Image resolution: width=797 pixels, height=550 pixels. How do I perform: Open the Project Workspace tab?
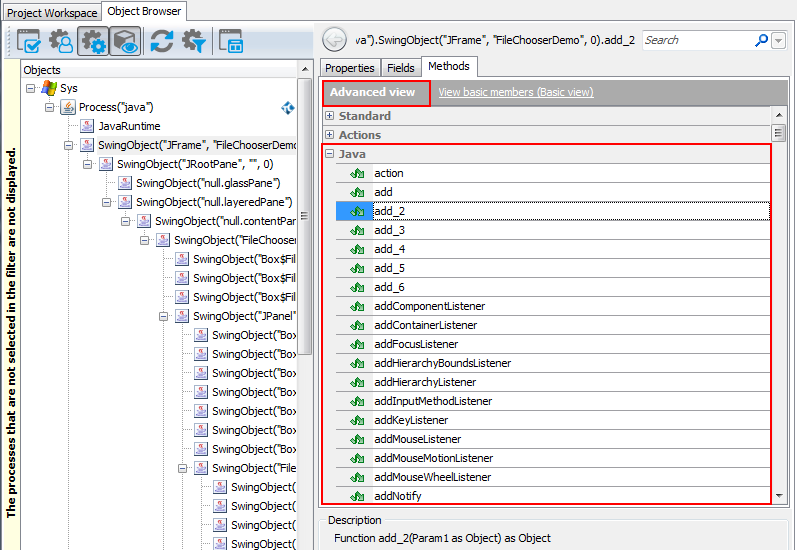point(52,12)
